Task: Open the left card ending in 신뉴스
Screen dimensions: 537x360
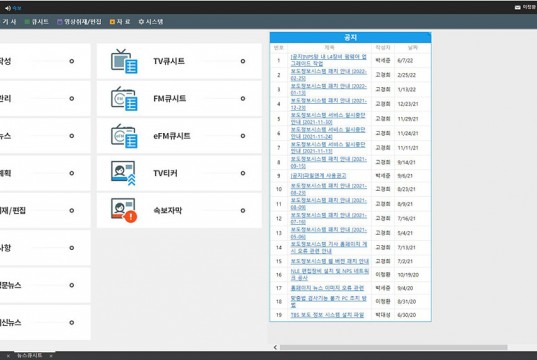Action: tap(45, 322)
